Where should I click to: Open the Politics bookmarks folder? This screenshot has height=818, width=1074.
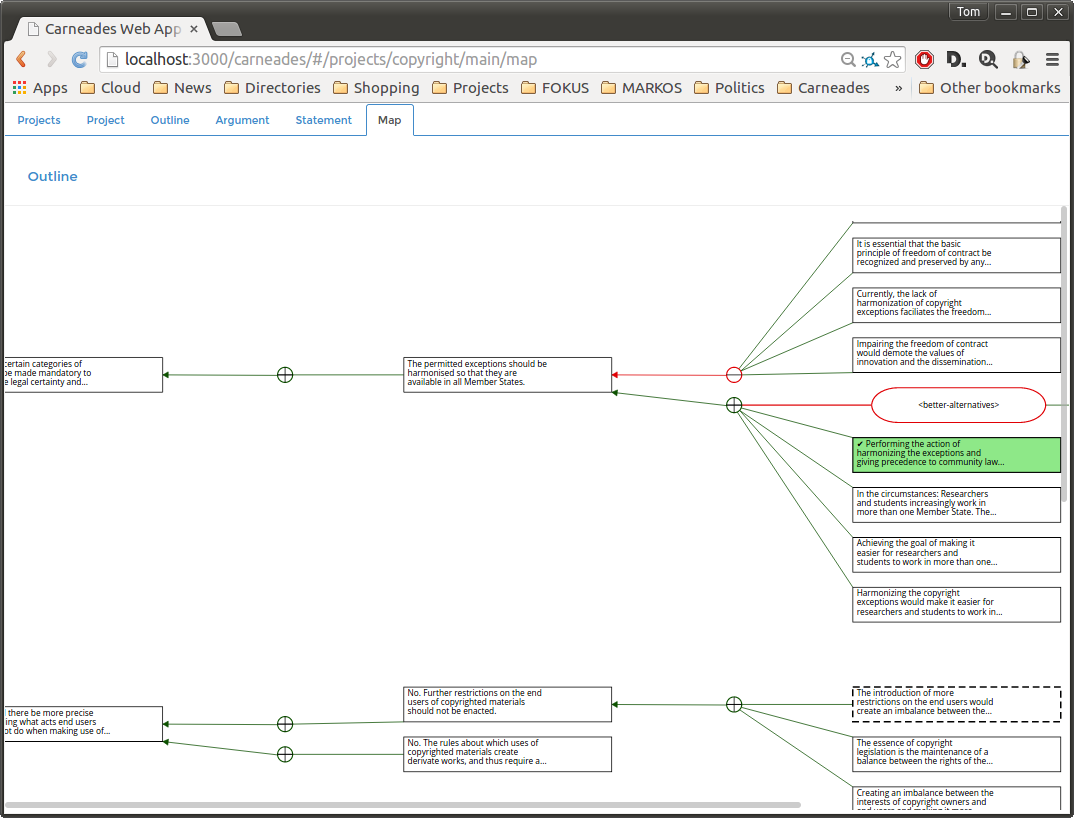[x=729, y=88]
